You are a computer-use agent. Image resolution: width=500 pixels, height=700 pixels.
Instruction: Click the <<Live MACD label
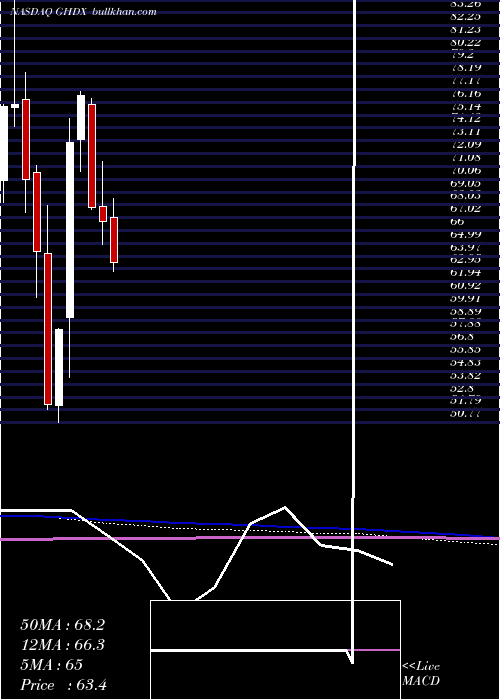pos(421,674)
